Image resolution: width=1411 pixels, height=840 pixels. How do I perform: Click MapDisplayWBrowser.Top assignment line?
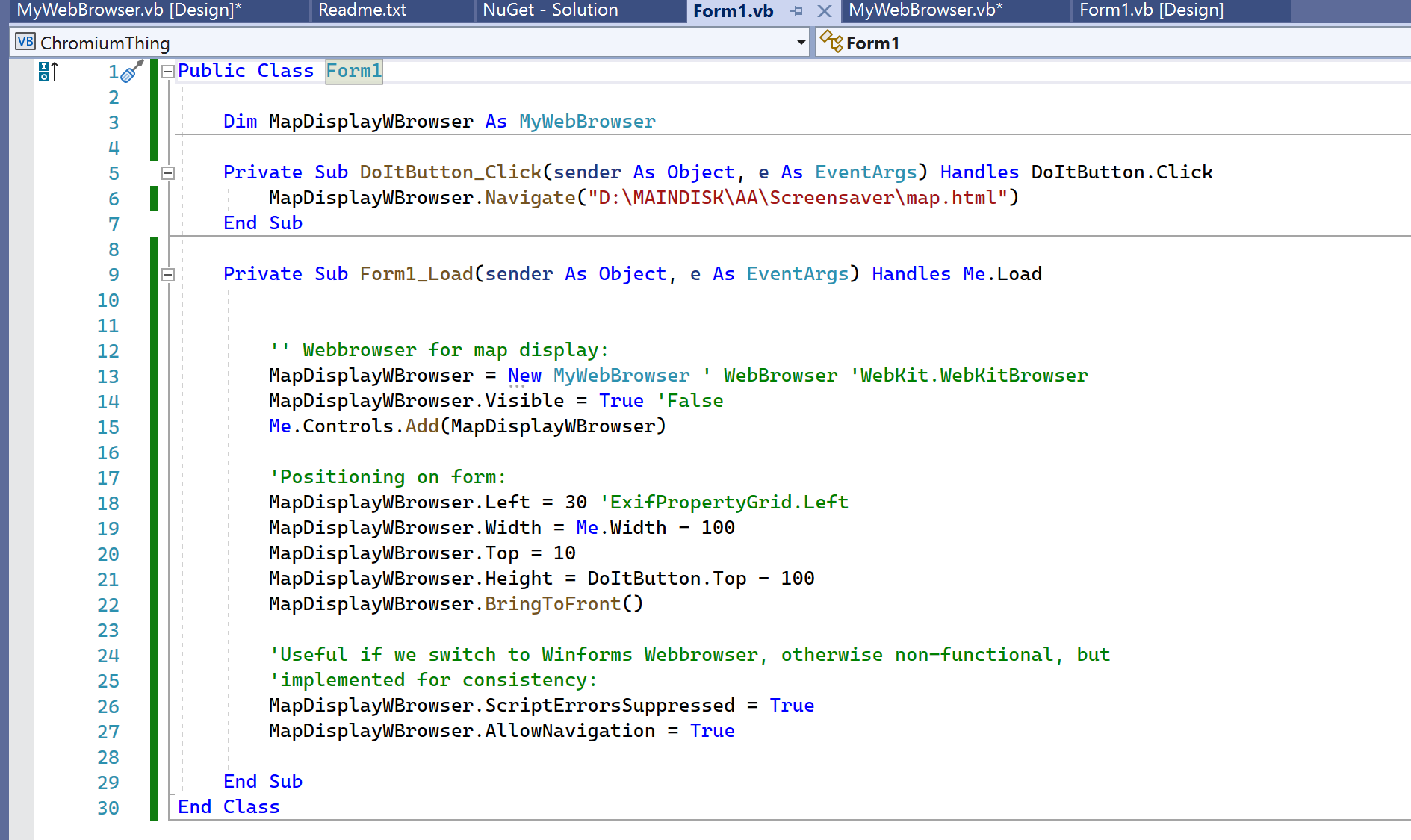tap(422, 553)
